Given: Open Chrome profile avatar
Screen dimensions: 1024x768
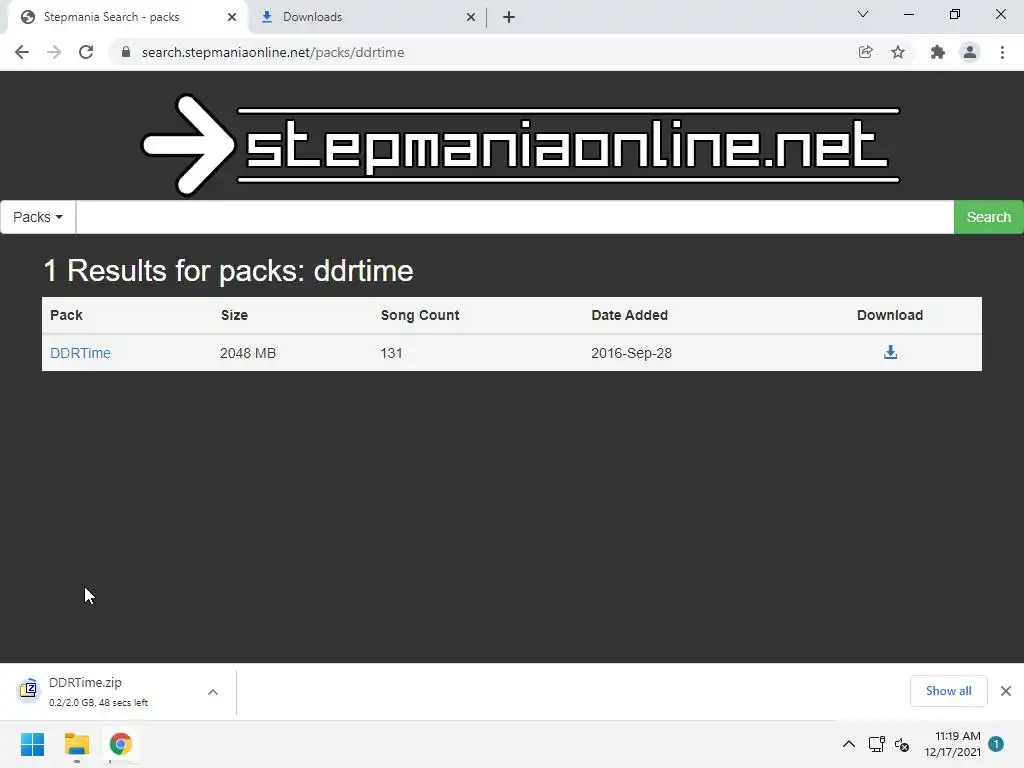Looking at the screenshot, I should tap(970, 52).
